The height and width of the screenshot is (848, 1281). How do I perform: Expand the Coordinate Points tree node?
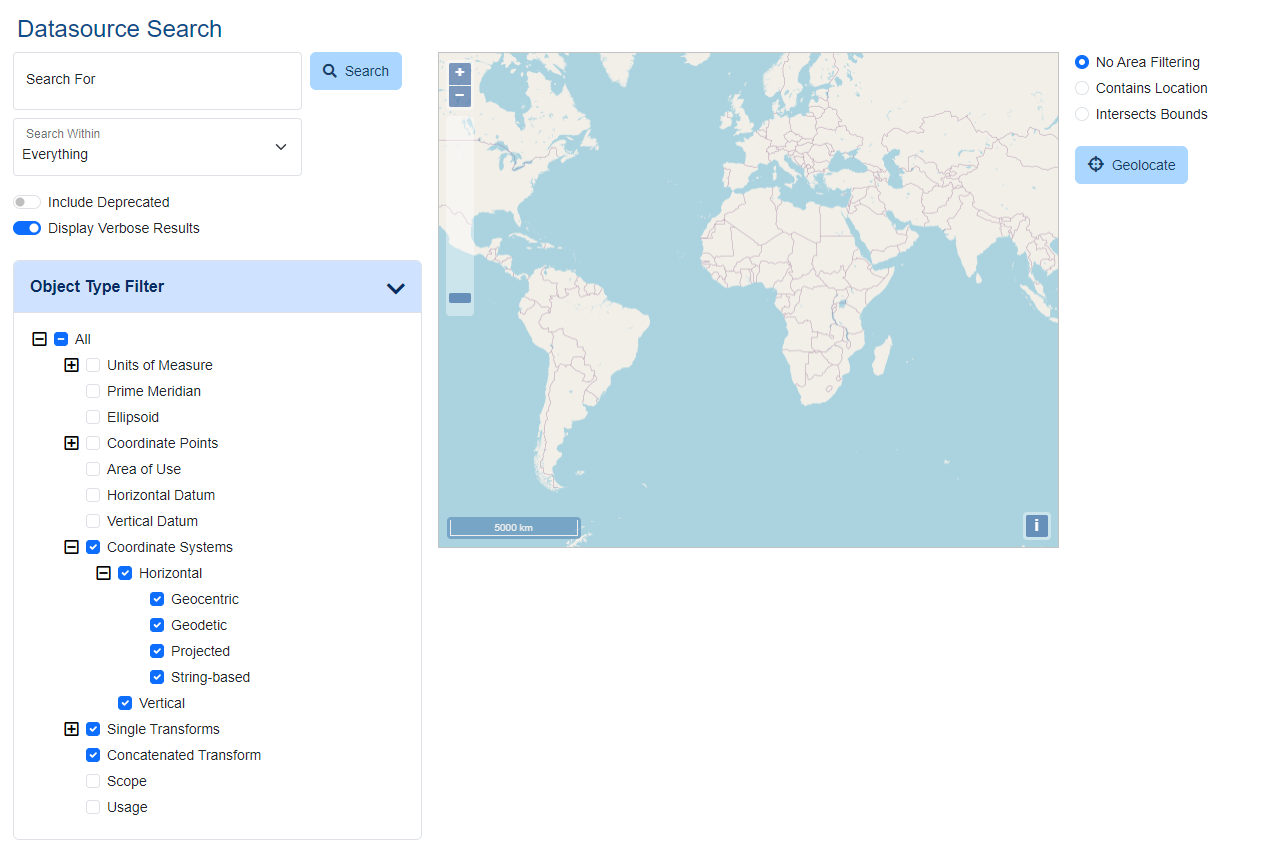click(x=72, y=443)
